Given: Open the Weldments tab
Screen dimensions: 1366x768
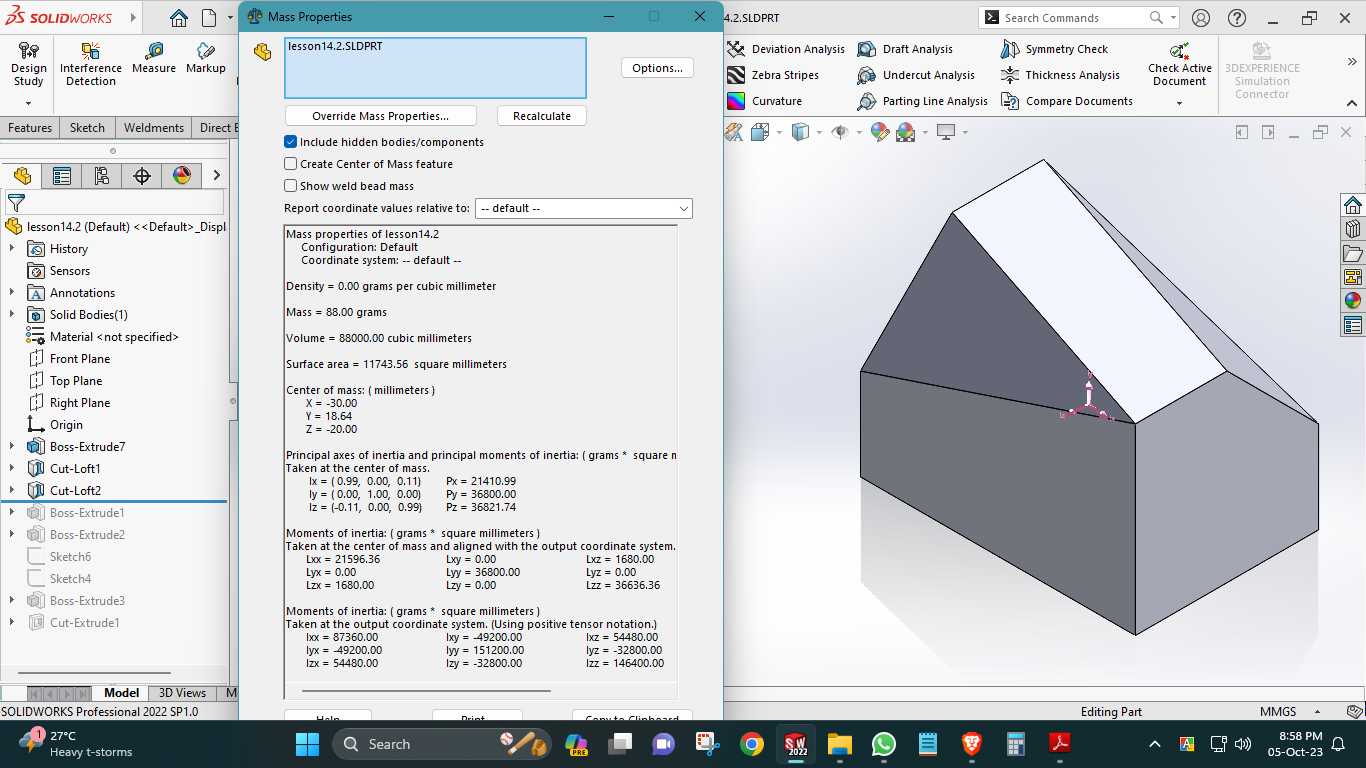Looking at the screenshot, I should 154,128.
